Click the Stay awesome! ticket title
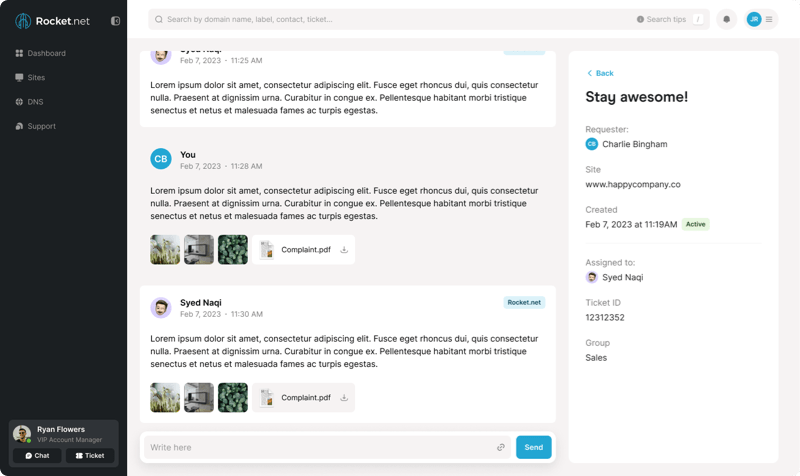Screen dimensions: 800x476 [x=637, y=97]
